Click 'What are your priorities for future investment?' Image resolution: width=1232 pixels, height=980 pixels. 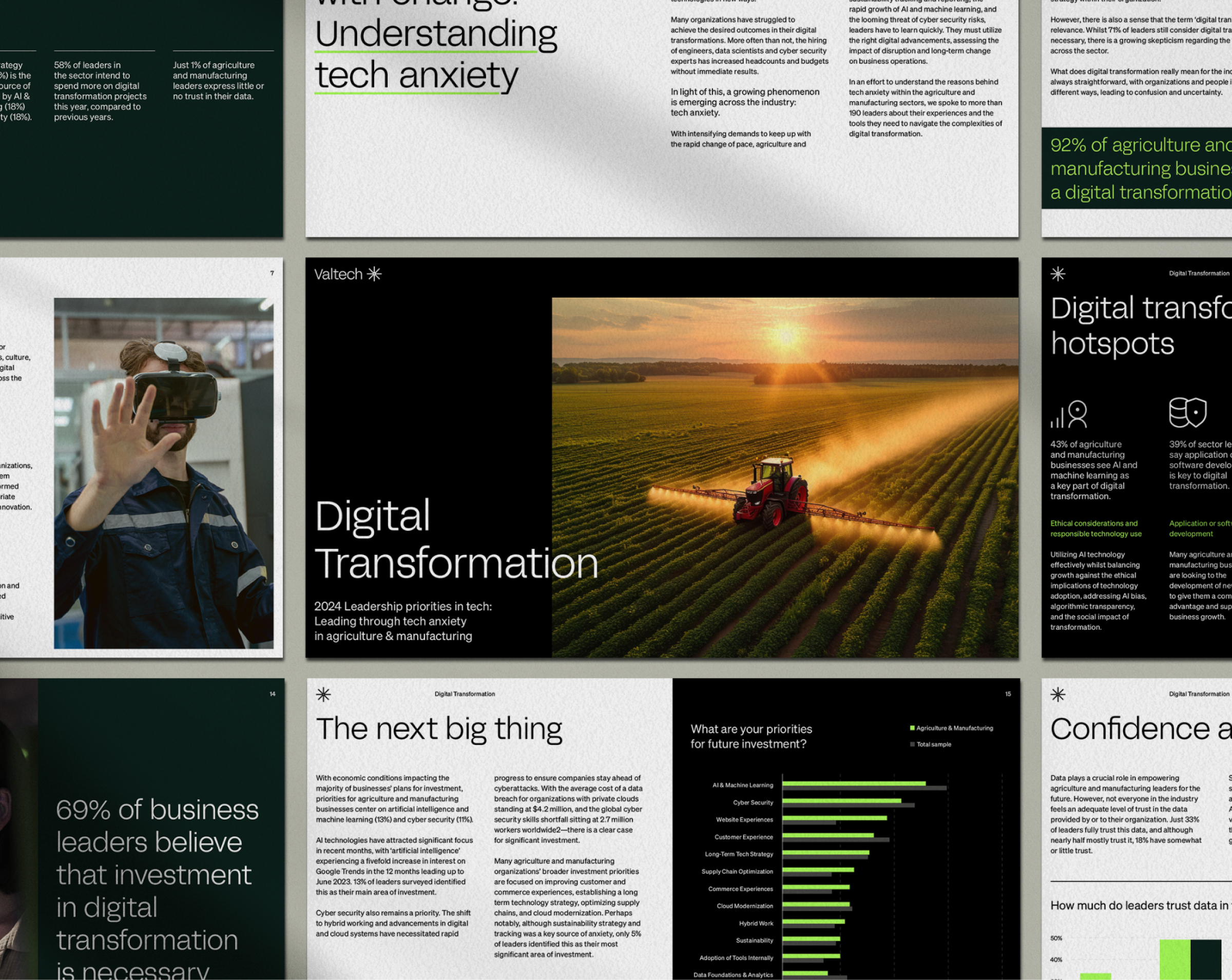[751, 737]
